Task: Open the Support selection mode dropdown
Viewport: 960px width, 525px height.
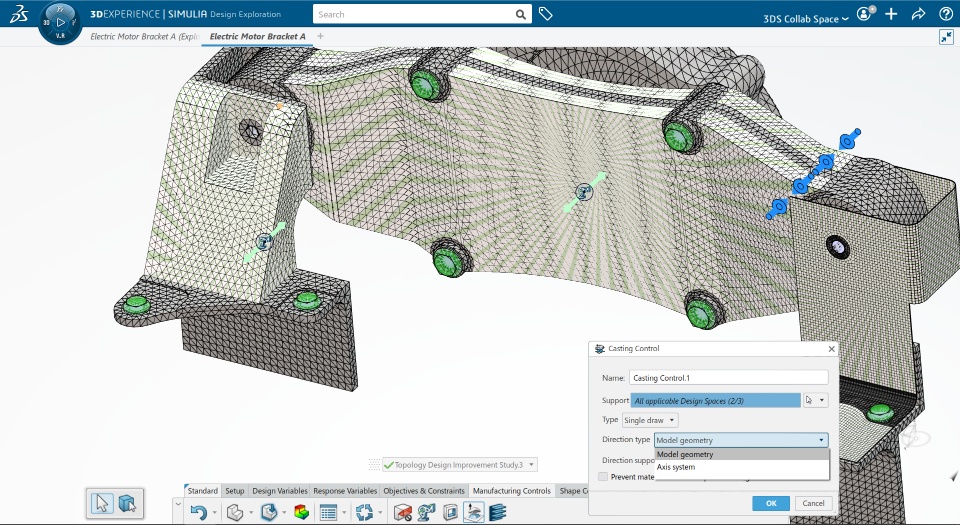Action: (x=822, y=400)
